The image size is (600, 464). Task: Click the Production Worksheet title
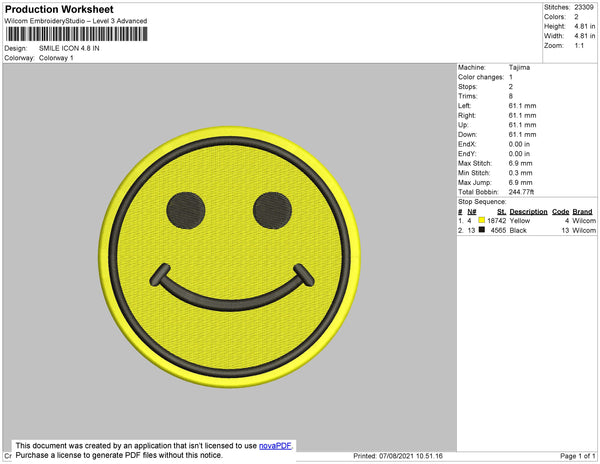[59, 10]
